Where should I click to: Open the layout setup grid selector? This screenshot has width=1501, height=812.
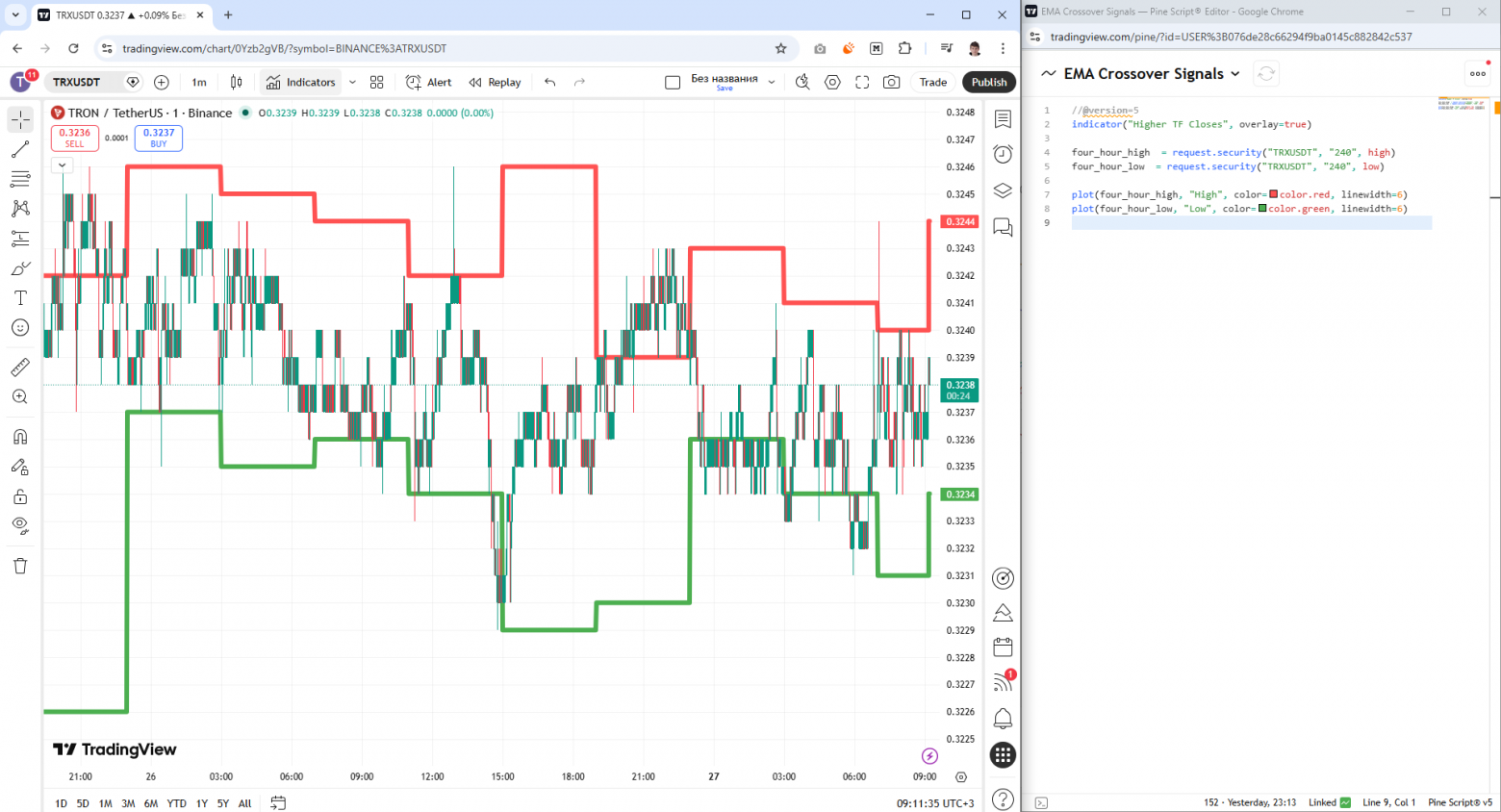pyautogui.click(x=377, y=83)
